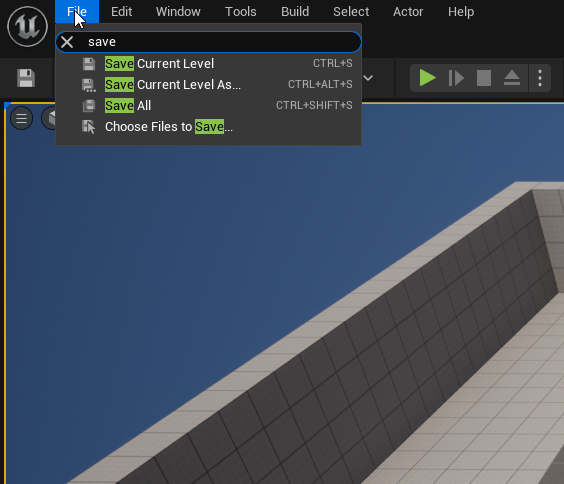Screen dimensions: 564x484
Task: Choose Save All menu entry
Action: point(209,105)
